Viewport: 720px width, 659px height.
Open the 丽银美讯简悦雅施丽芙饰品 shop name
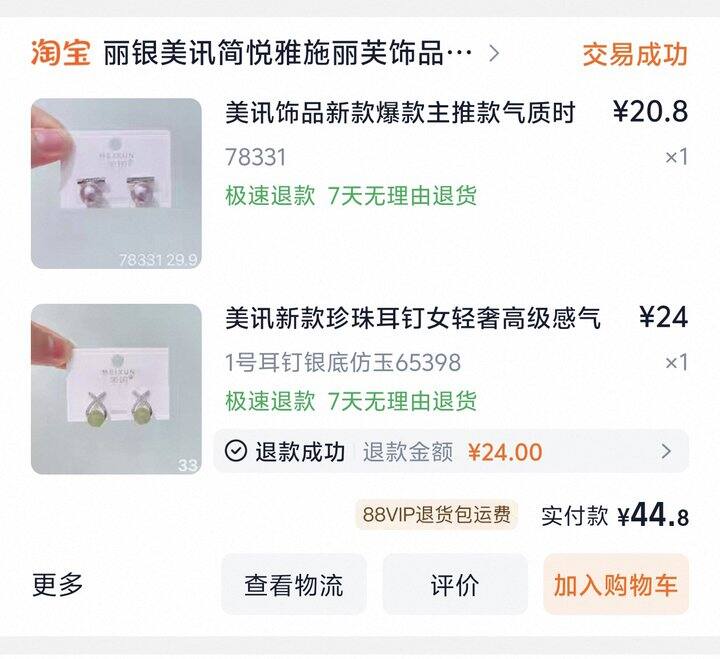coord(288,53)
